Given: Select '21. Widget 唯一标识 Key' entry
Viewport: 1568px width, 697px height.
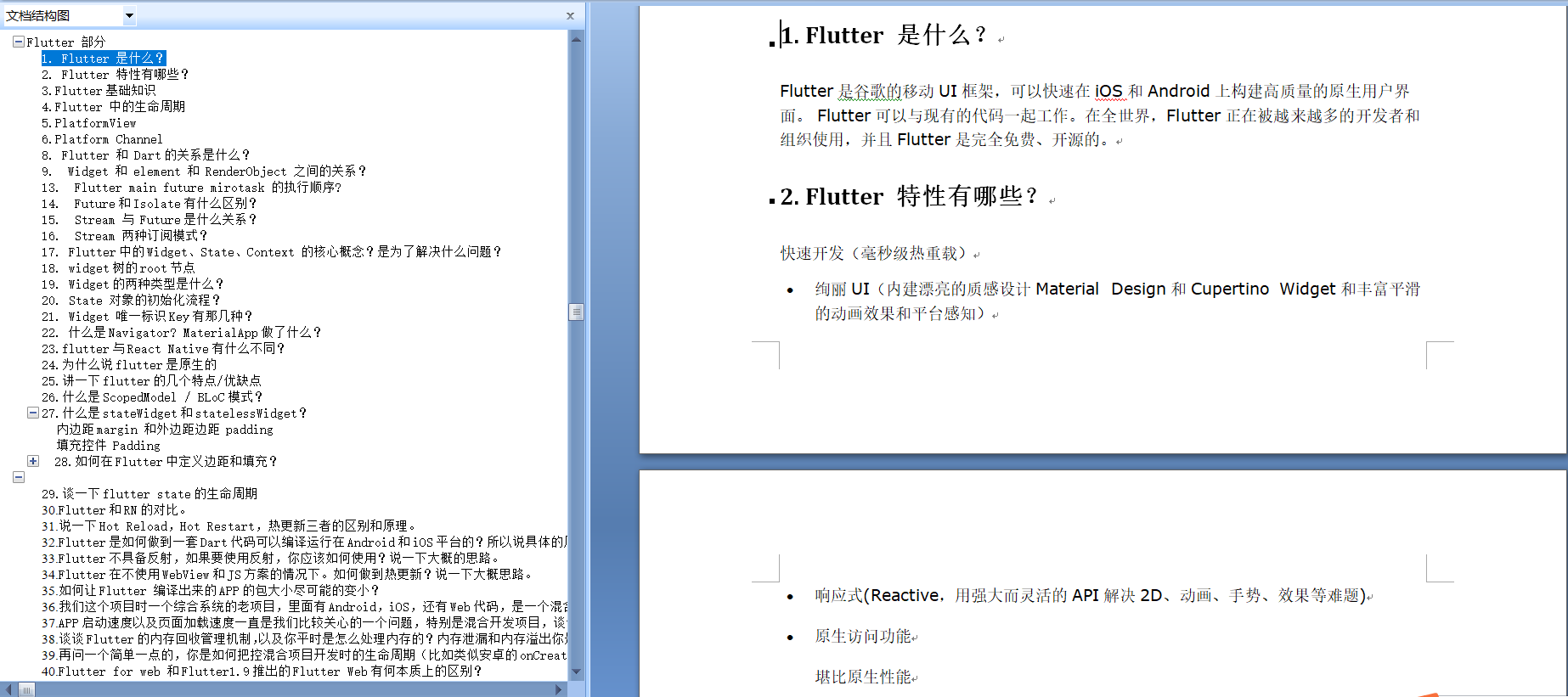Looking at the screenshot, I should 147,316.
